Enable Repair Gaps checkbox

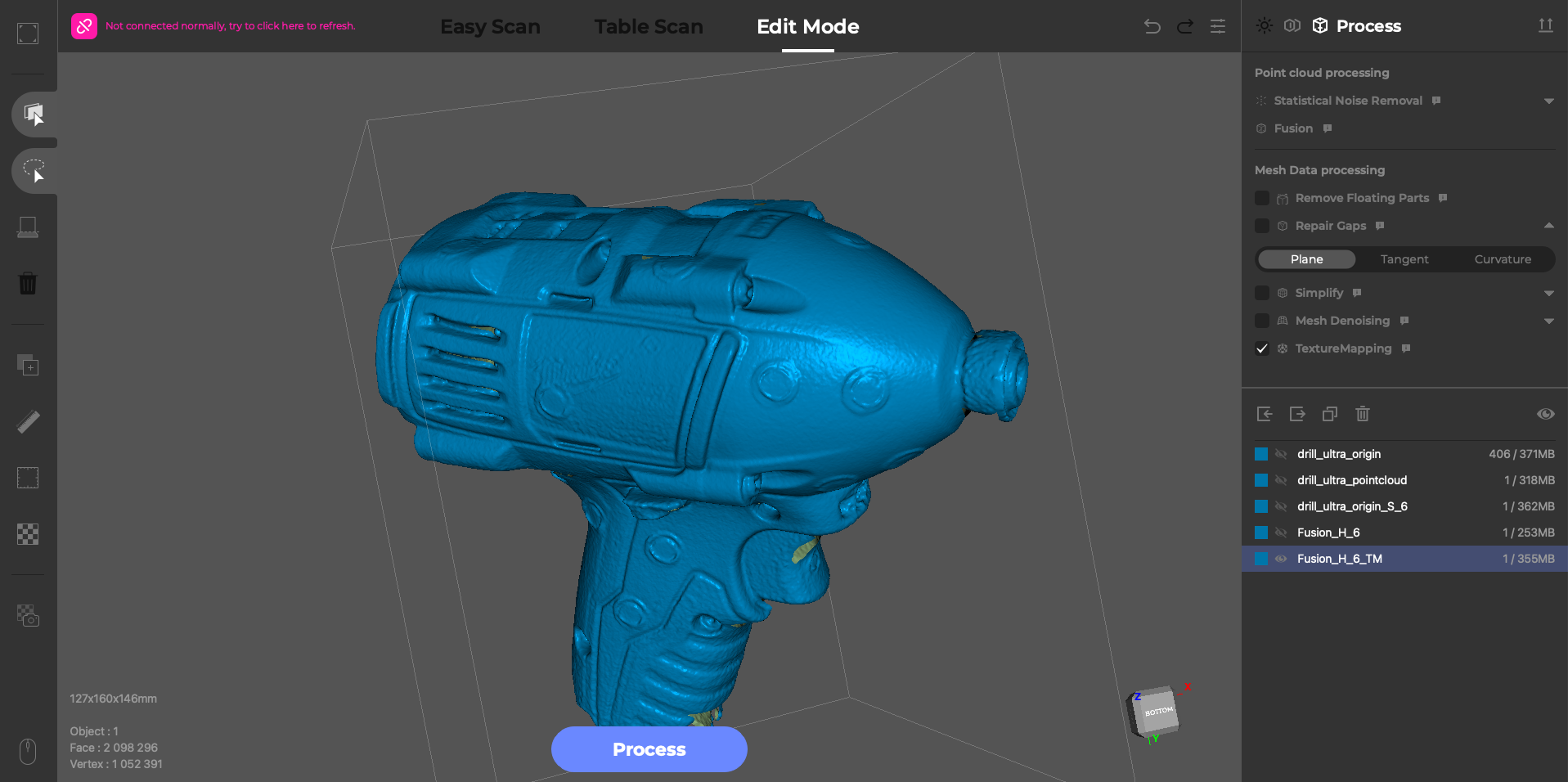click(x=1262, y=226)
